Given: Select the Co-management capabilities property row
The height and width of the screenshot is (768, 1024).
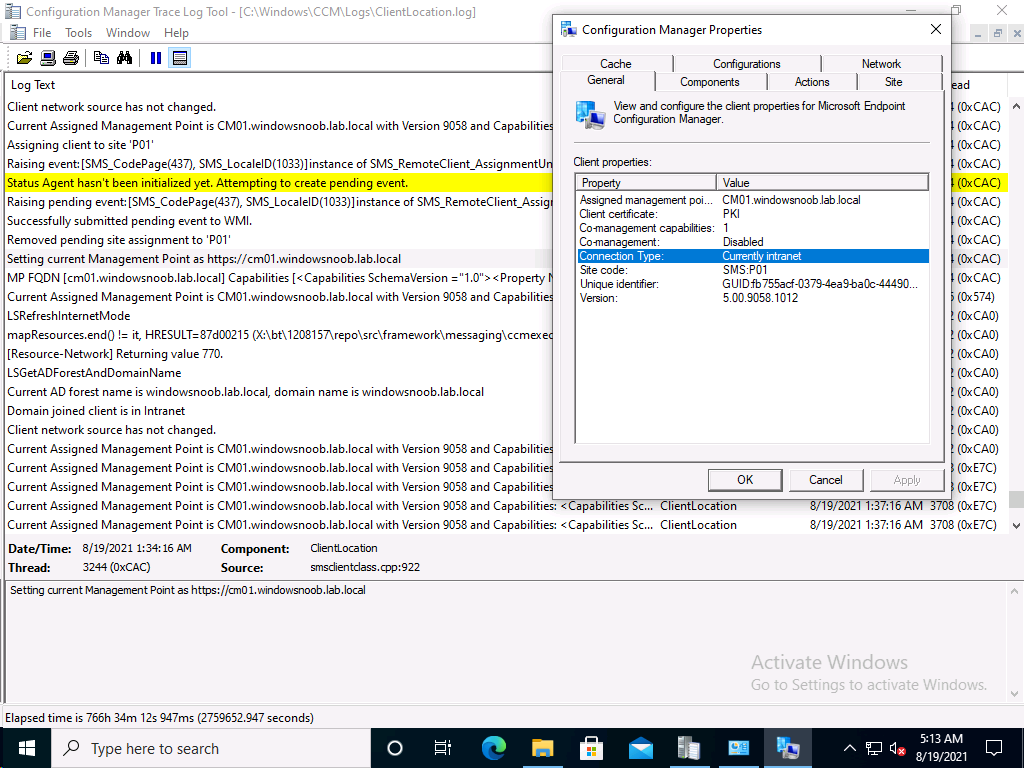Looking at the screenshot, I should 752,228.
